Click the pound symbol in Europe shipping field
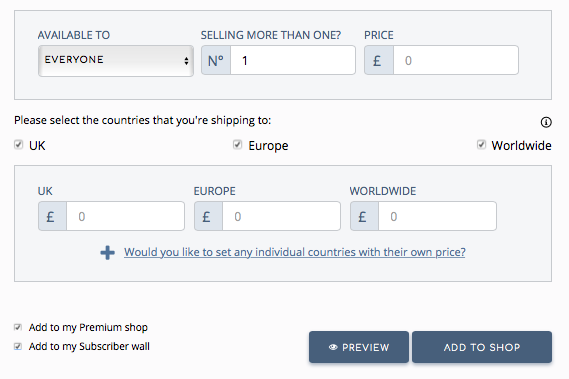Image resolution: width=569 pixels, height=379 pixels. (208, 216)
